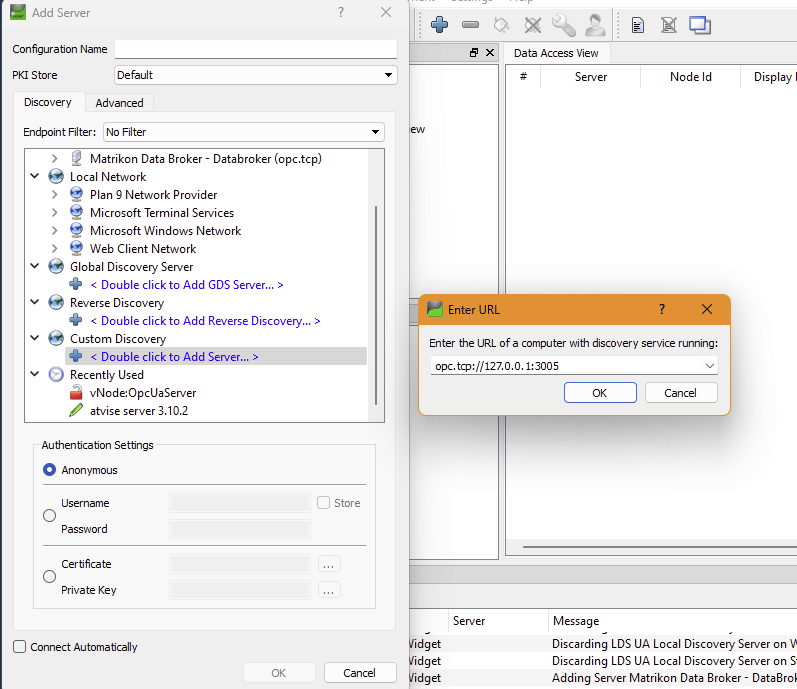Click the Plan 9 Network Provider icon
The width and height of the screenshot is (797, 689).
point(76,195)
